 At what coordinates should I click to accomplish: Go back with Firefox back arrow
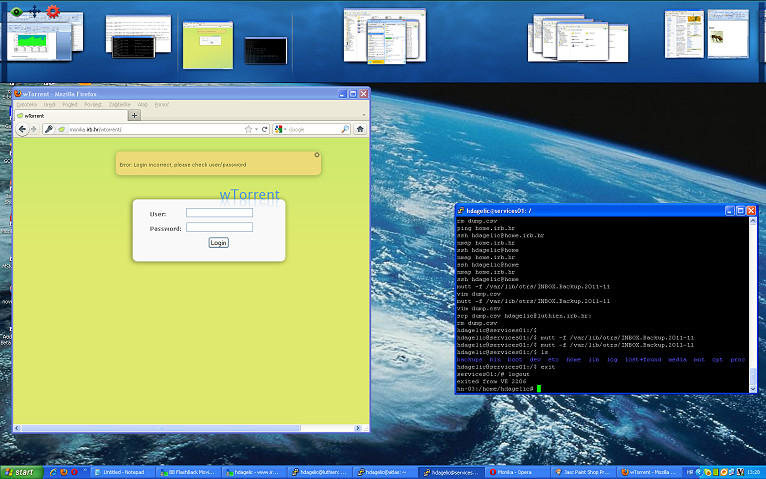pyautogui.click(x=22, y=129)
